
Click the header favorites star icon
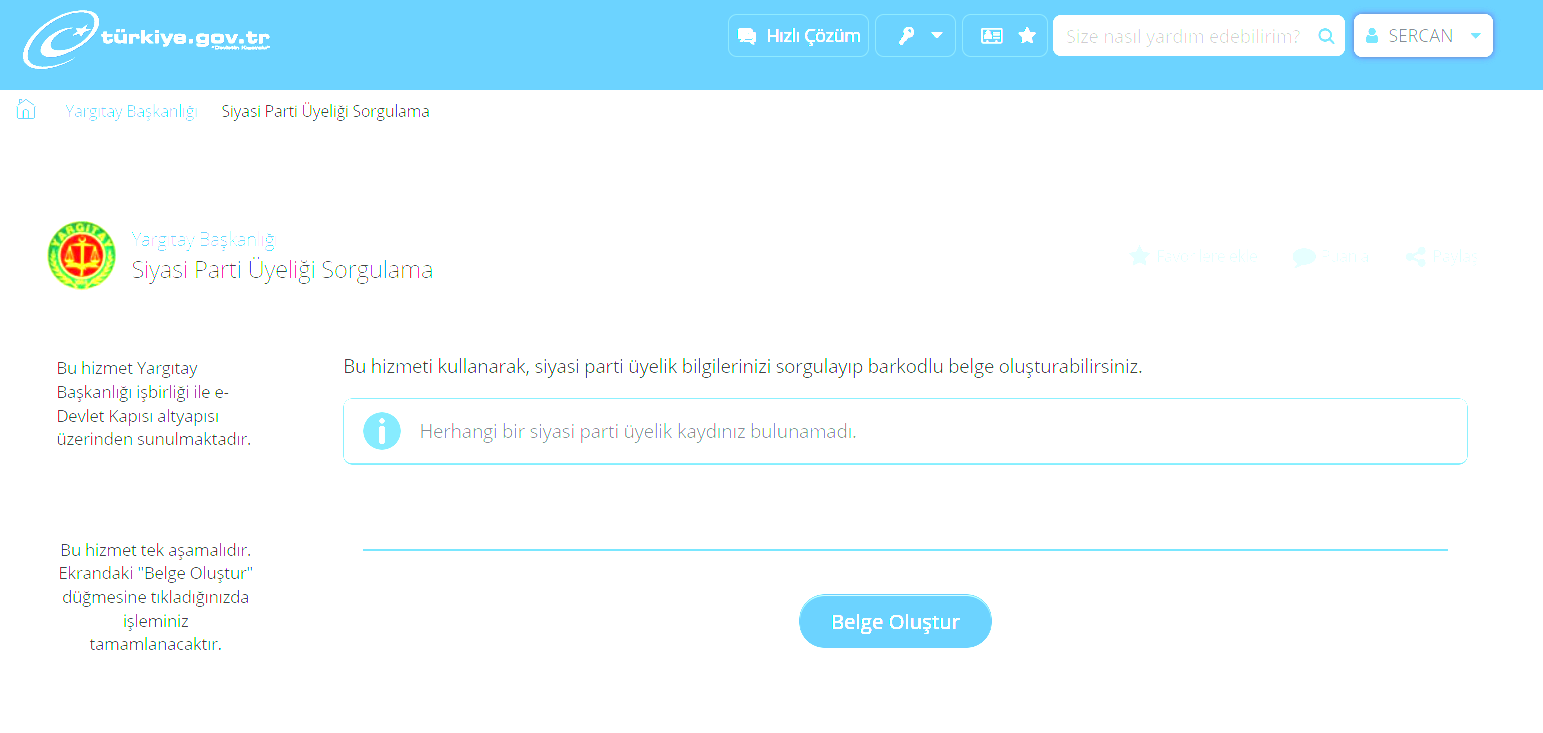click(x=1027, y=36)
